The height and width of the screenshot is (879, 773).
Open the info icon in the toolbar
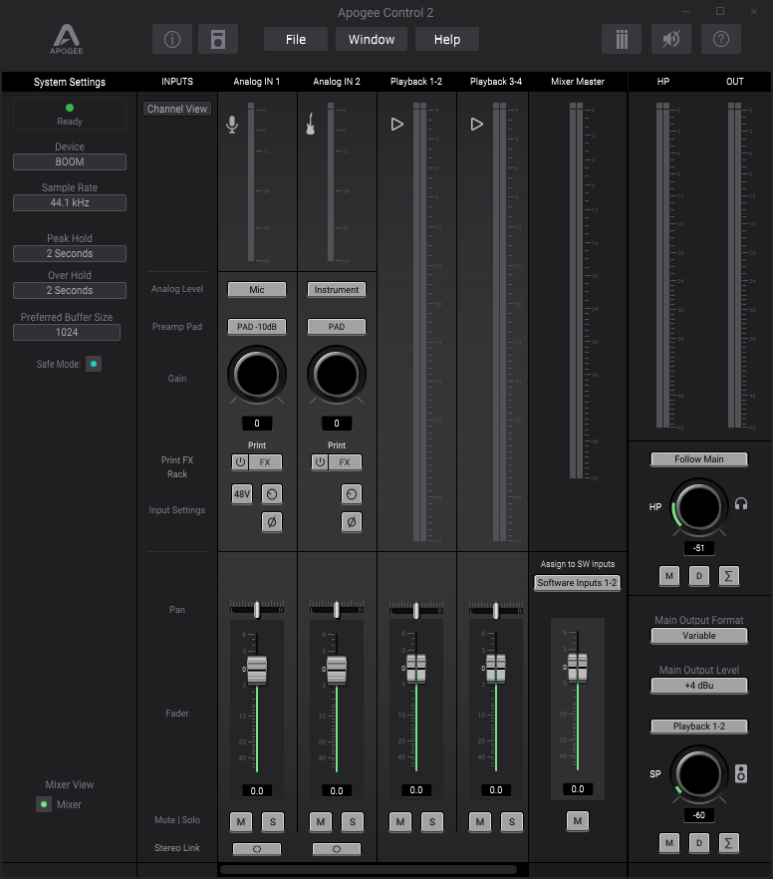[x=172, y=39]
